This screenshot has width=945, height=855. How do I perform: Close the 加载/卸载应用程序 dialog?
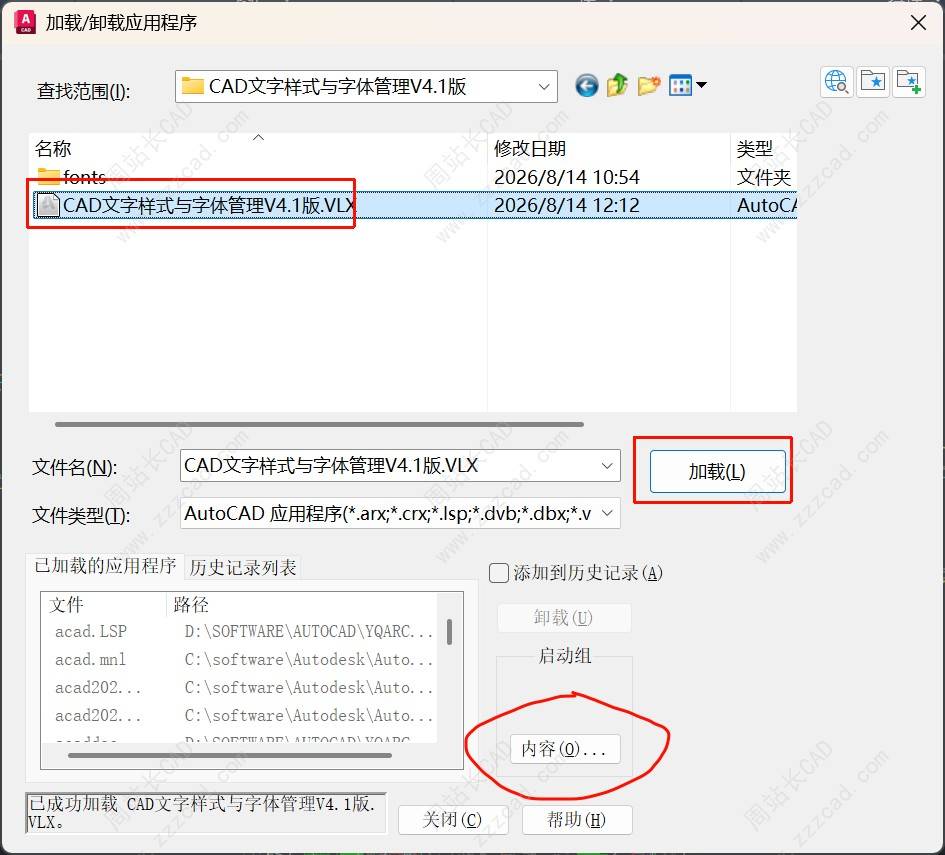[918, 23]
